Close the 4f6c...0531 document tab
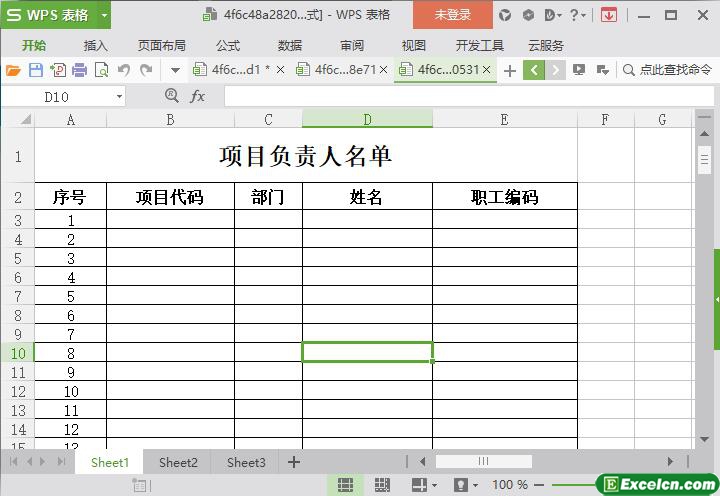 coord(487,70)
